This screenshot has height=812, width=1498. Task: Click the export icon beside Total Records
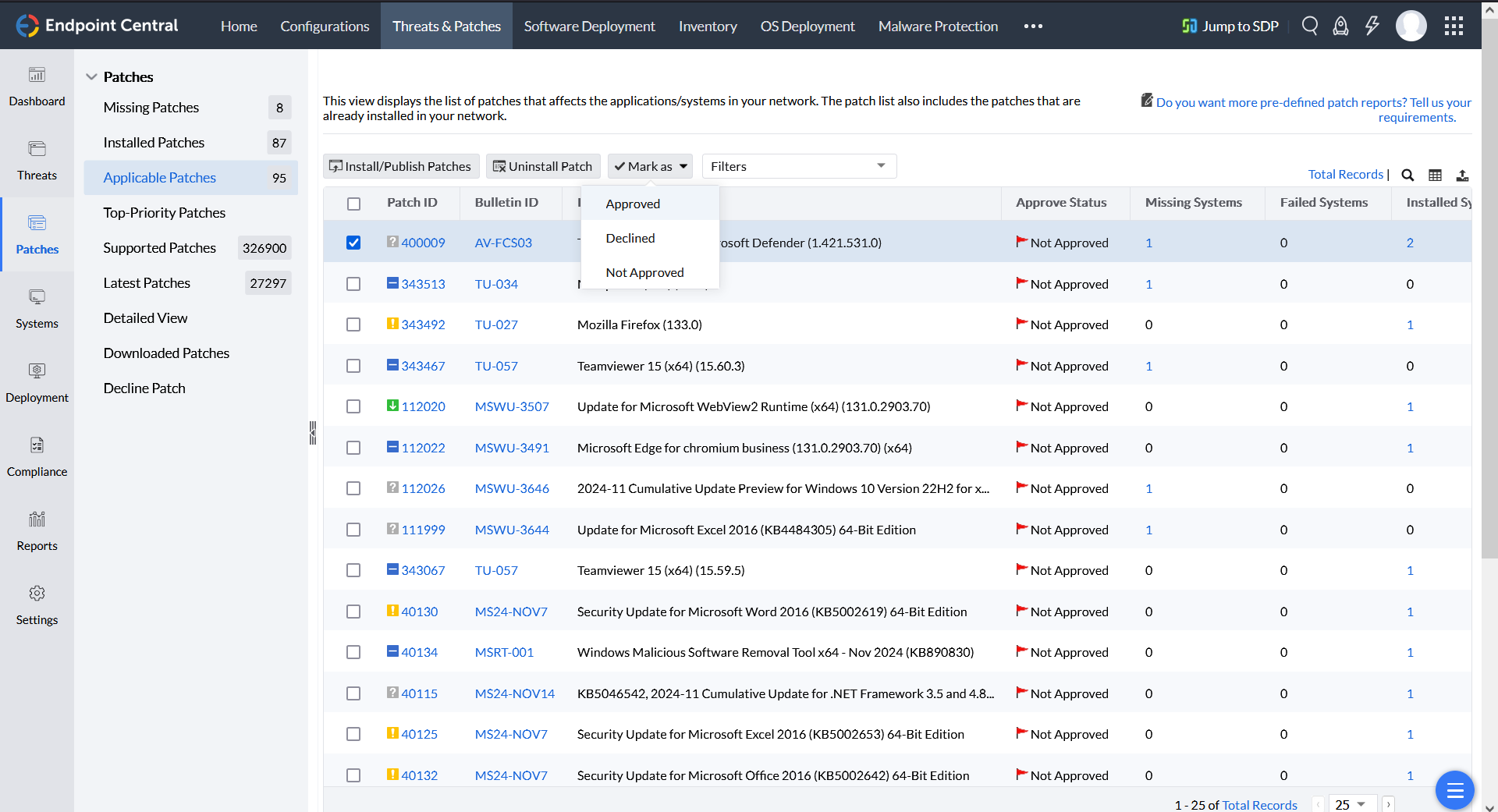tap(1462, 175)
